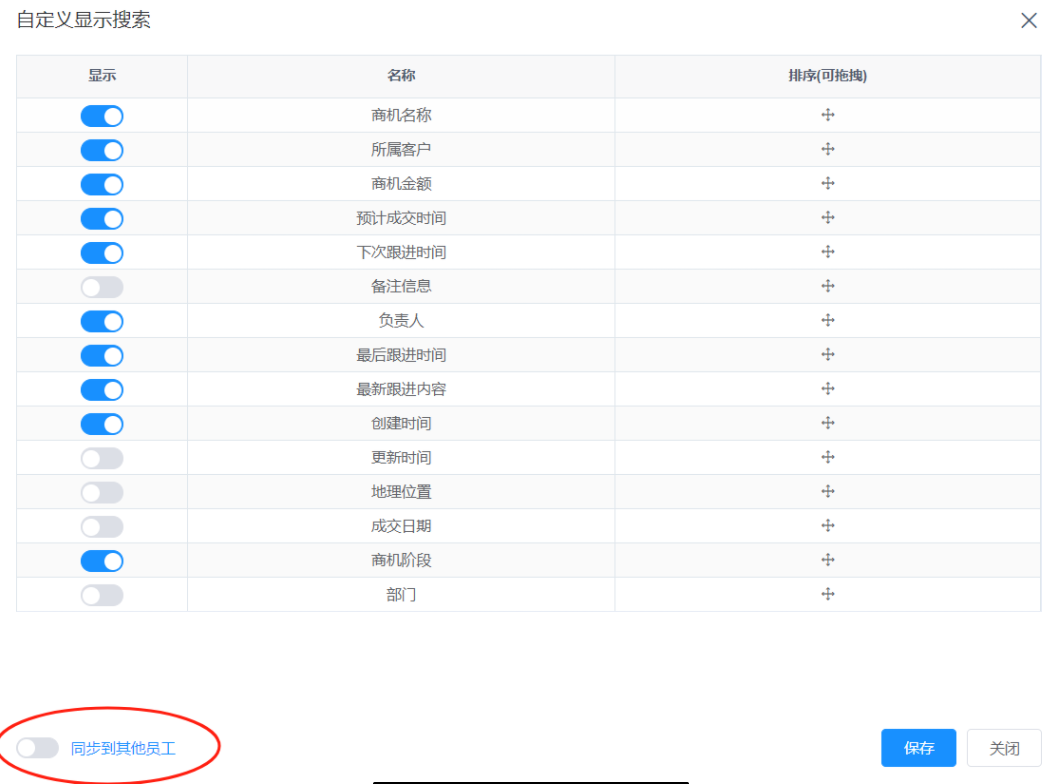Turn on the 部门 display toggle
The image size is (1053, 784).
click(101, 593)
